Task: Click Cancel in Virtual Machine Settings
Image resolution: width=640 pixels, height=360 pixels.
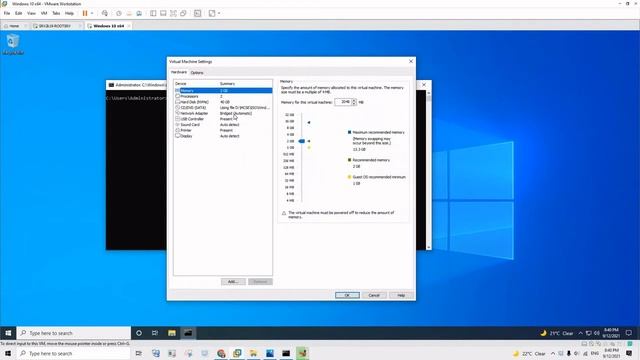Action: 374,295
